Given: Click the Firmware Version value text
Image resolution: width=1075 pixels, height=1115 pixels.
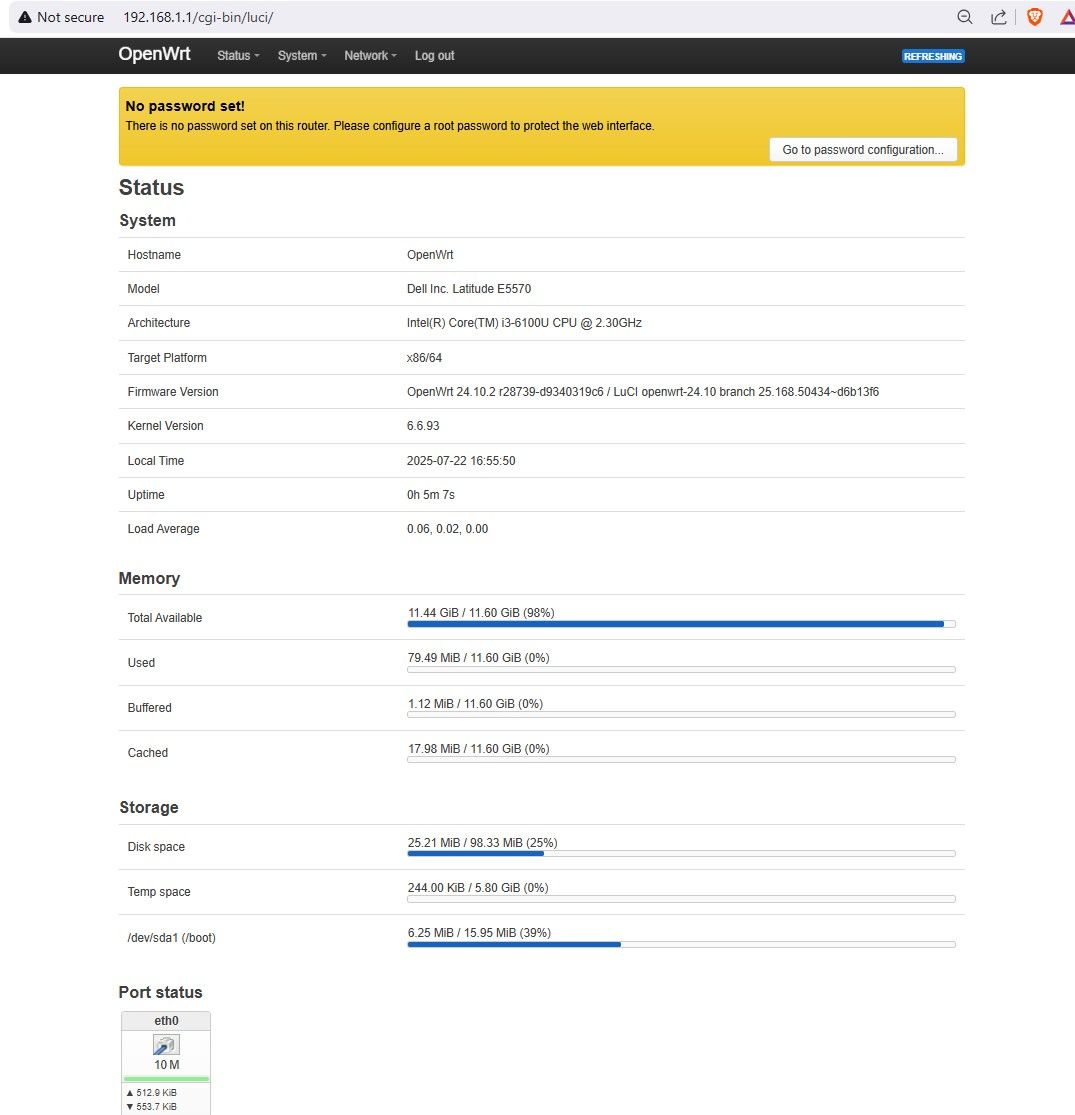Looking at the screenshot, I should [643, 392].
